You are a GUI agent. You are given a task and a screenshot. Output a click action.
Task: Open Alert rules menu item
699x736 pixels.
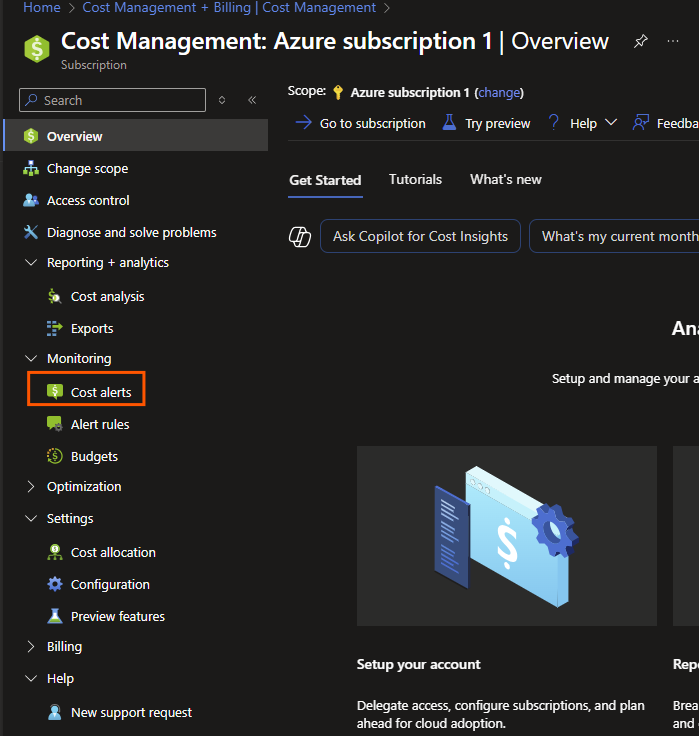pos(100,424)
